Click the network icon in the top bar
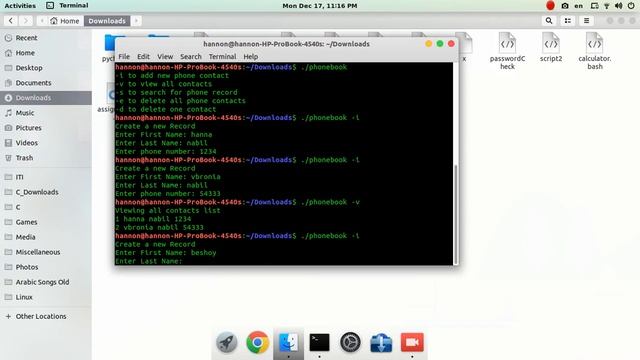Viewport: 640px width, 360px height. click(x=607, y=6)
